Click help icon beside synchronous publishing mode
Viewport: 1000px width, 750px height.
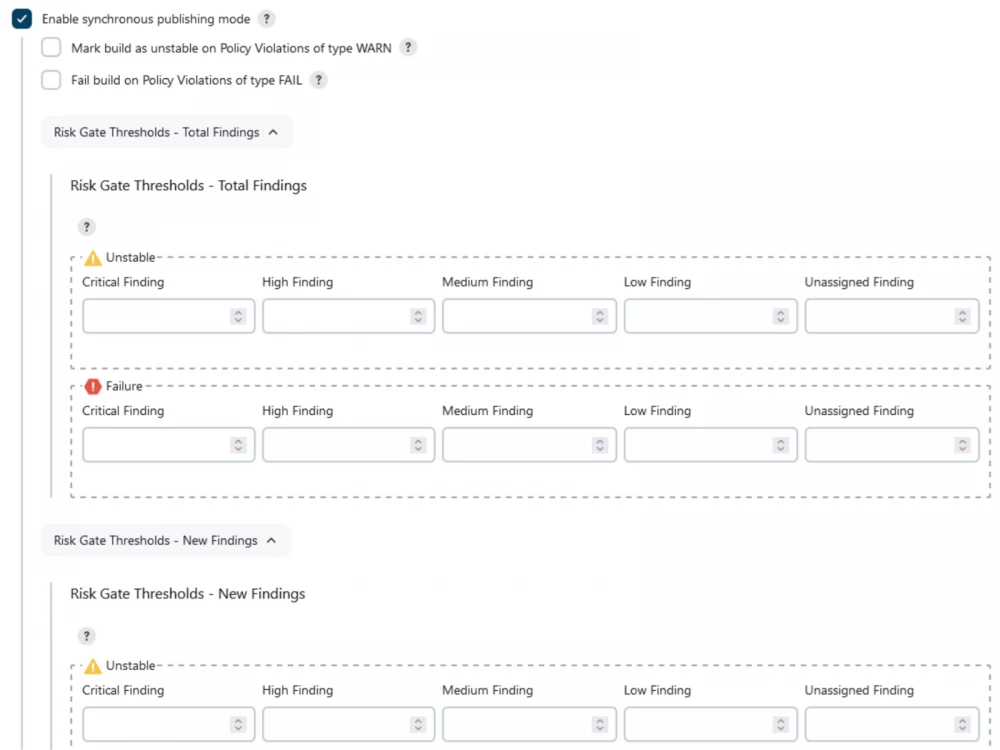[x=266, y=19]
